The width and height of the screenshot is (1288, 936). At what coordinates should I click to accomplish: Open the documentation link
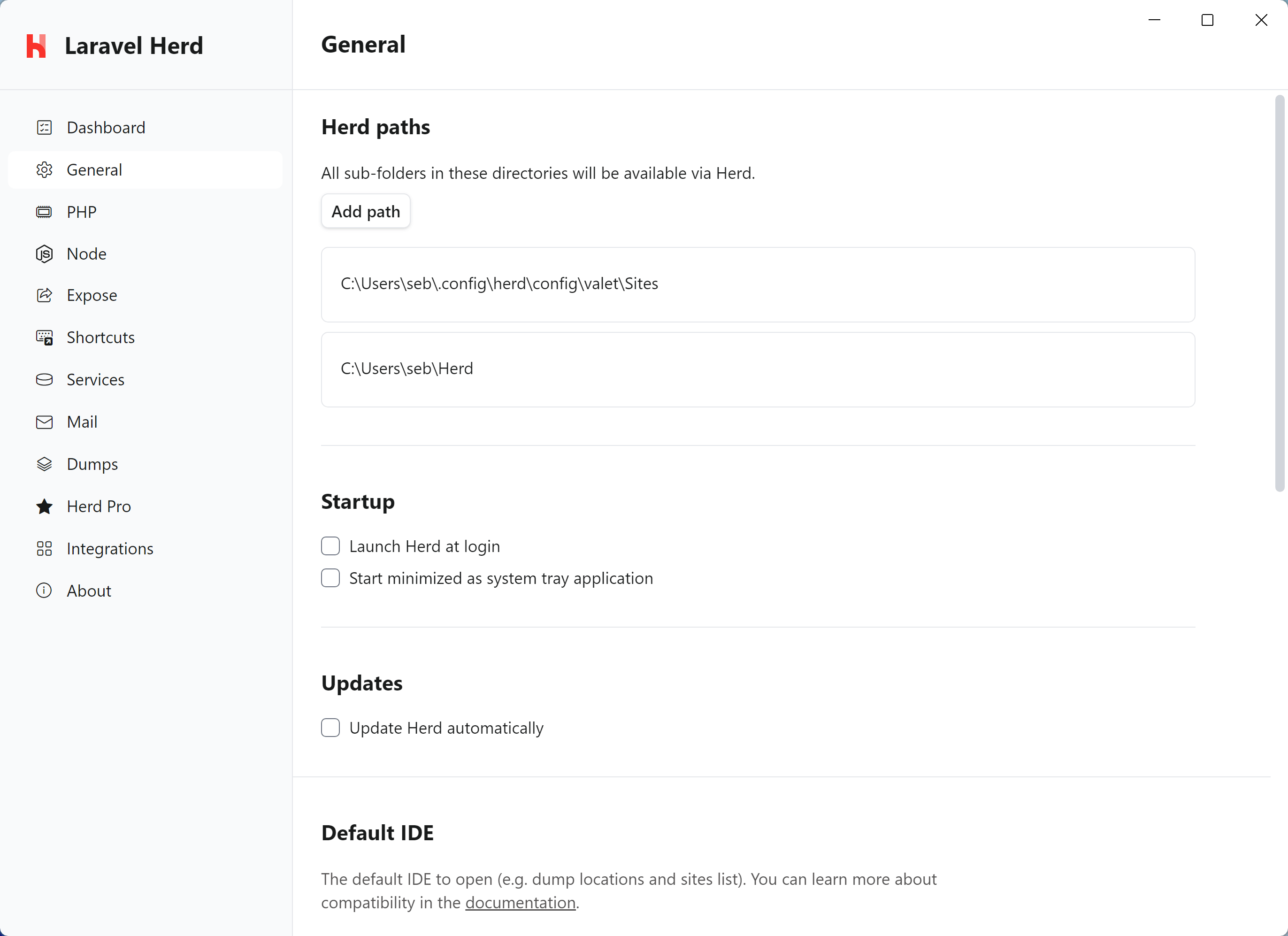520,903
